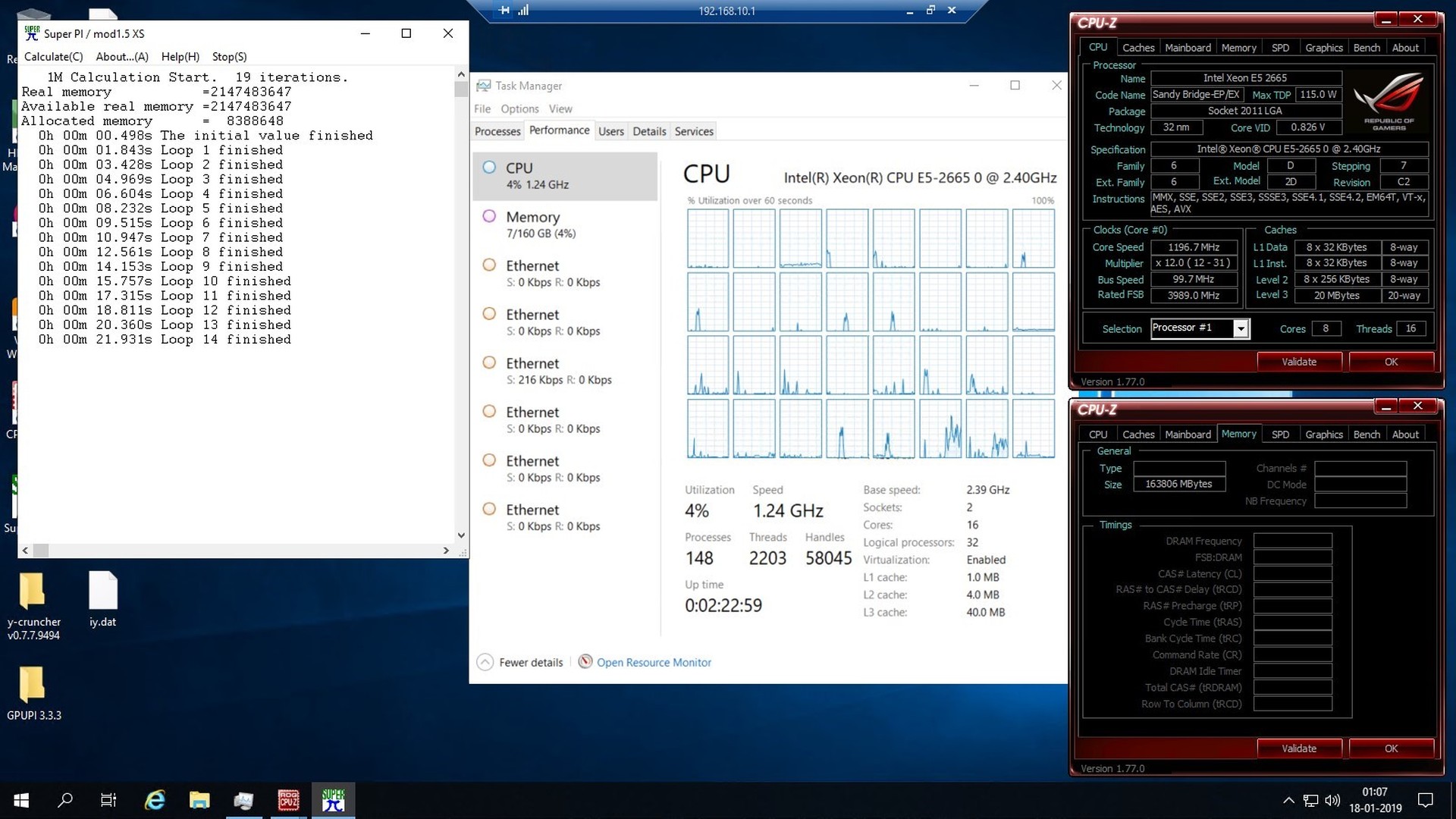
Task: Open Task Manager View menu
Action: 560,109
